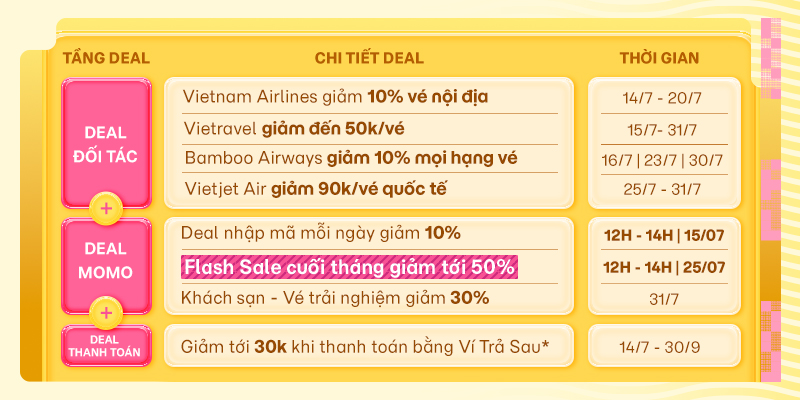Click the Chi Tiết Deal column header
This screenshot has width=800, height=400.
click(x=369, y=58)
